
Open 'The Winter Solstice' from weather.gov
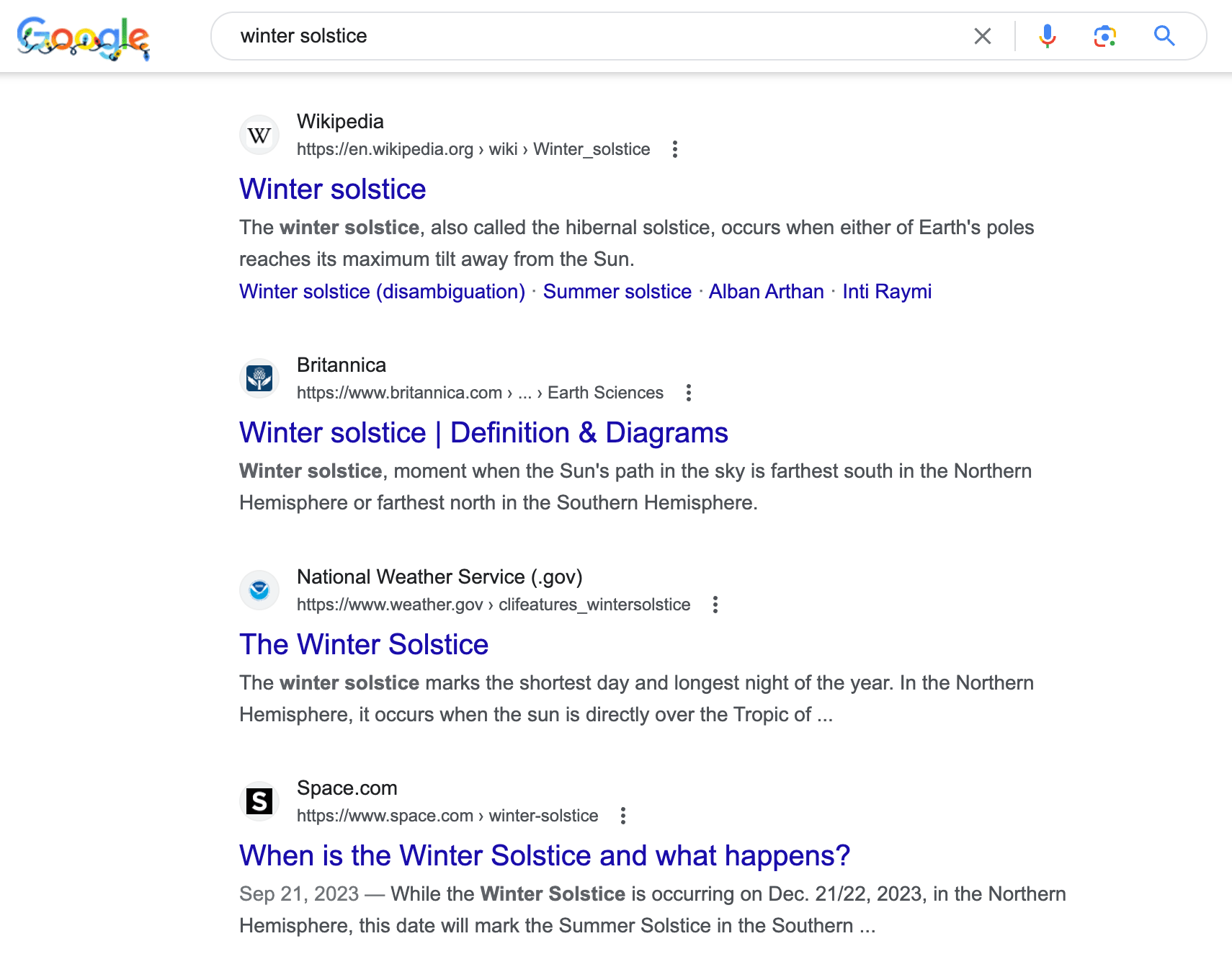[x=364, y=644]
